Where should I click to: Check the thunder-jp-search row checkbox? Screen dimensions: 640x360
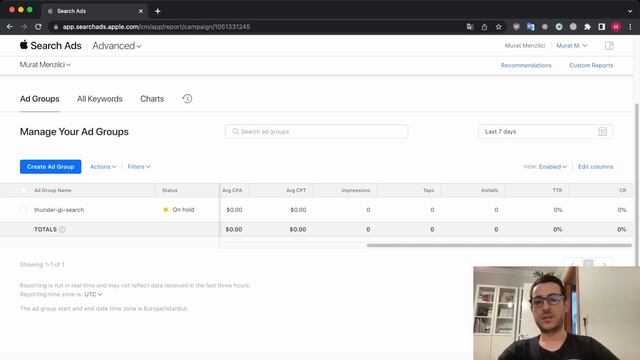tap(23, 210)
